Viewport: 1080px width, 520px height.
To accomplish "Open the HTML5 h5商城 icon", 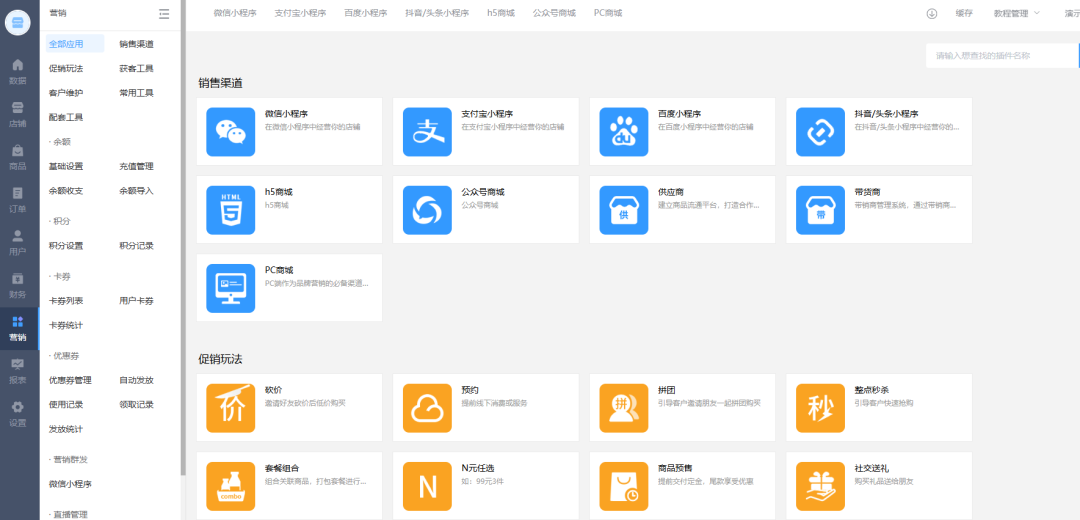I will (231, 210).
